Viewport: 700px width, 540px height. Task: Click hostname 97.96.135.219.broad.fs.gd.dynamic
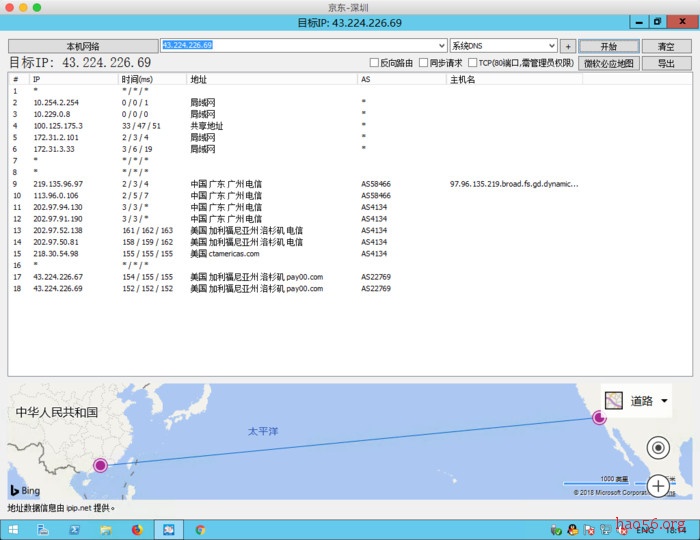(x=514, y=184)
